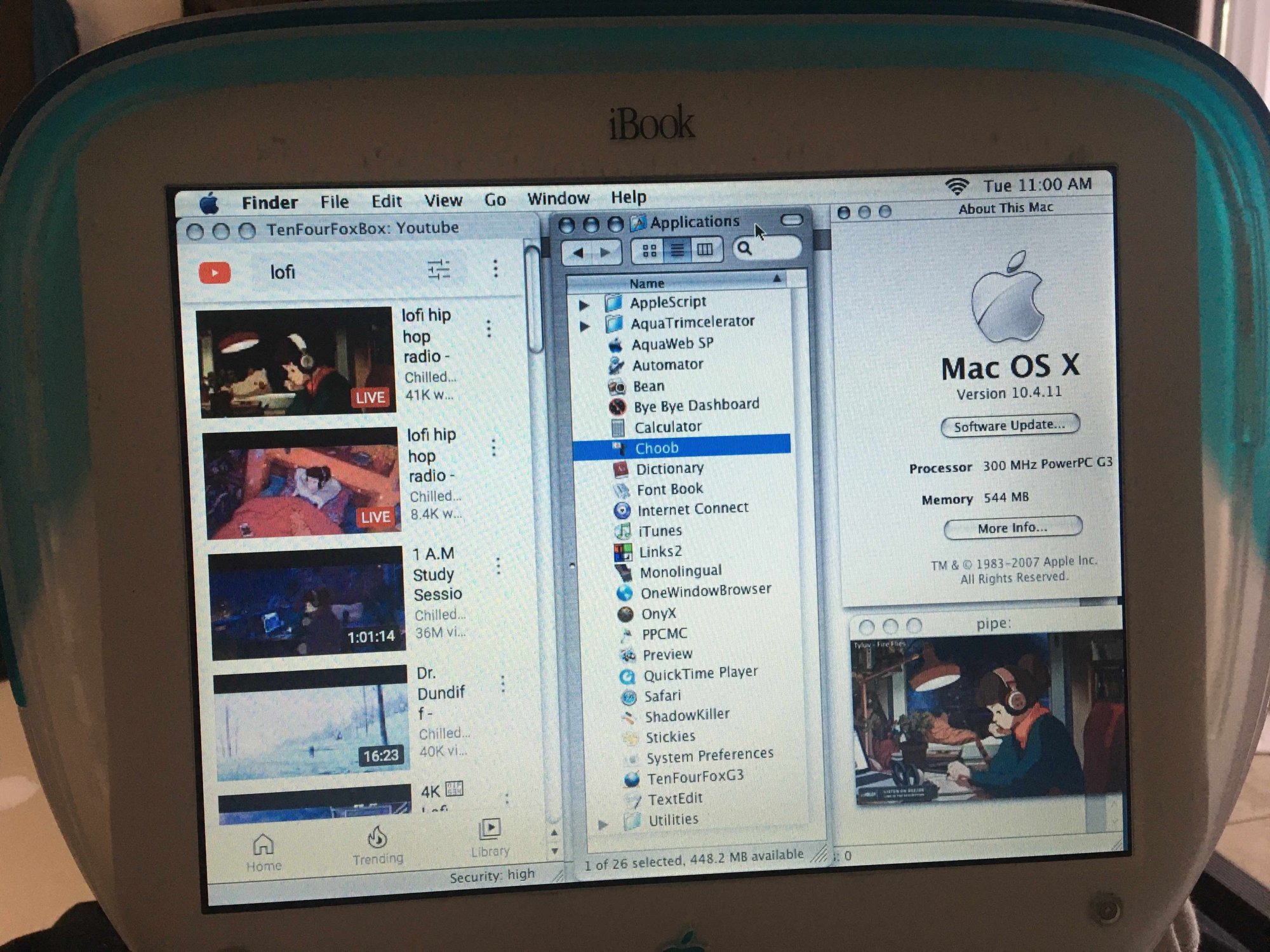Open the Window menu
The width and height of the screenshot is (1270, 952).
coord(558,199)
